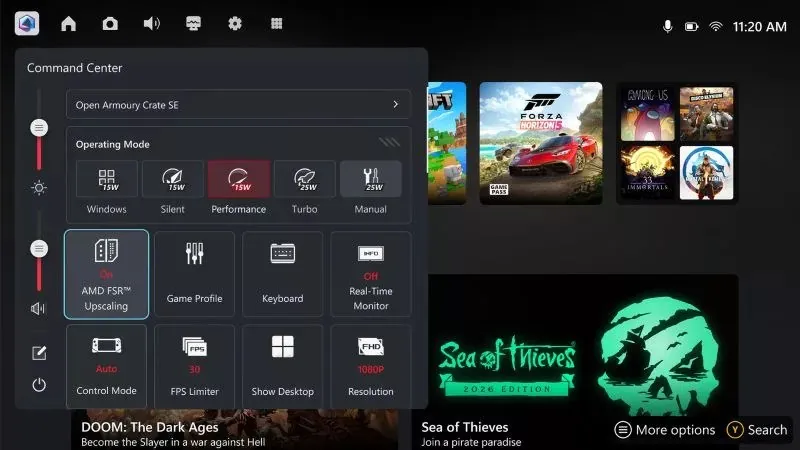
Task: Open the widgets grid icon
Action: (x=277, y=23)
